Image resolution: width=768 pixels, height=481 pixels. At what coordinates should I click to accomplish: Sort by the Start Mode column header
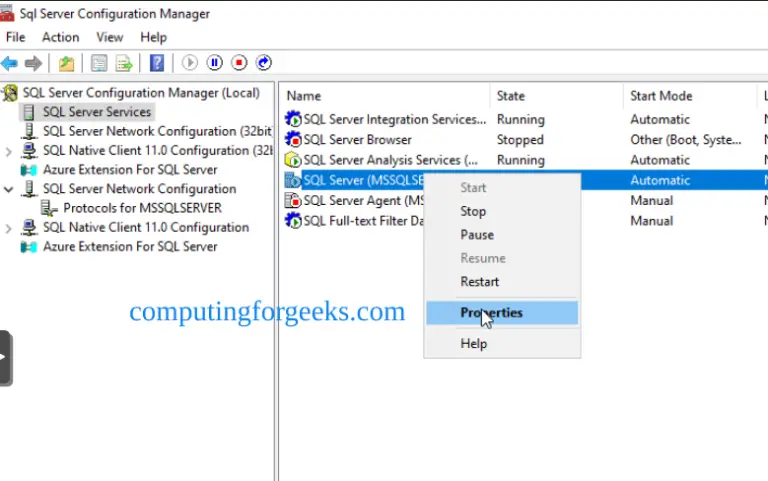pos(661,96)
